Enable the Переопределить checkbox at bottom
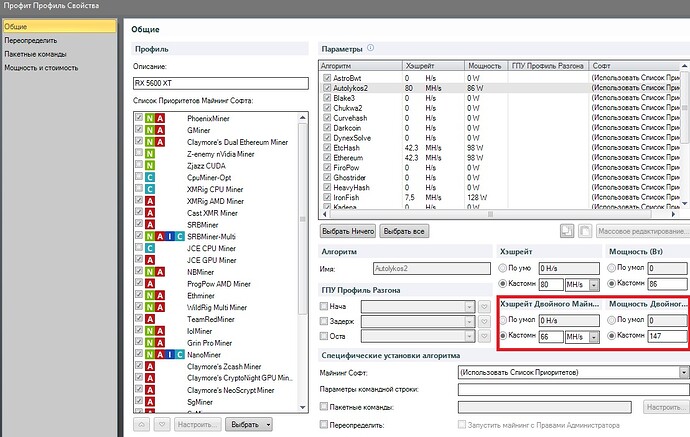The height and width of the screenshot is (437, 690). (x=324, y=425)
